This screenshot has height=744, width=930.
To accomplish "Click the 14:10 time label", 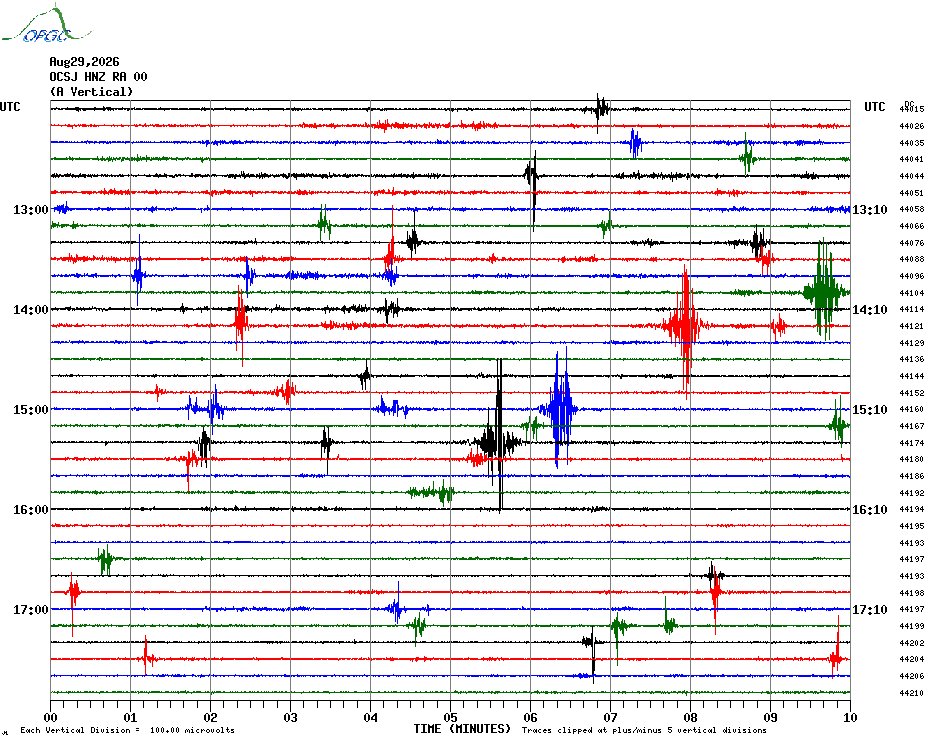I will pyautogui.click(x=870, y=310).
